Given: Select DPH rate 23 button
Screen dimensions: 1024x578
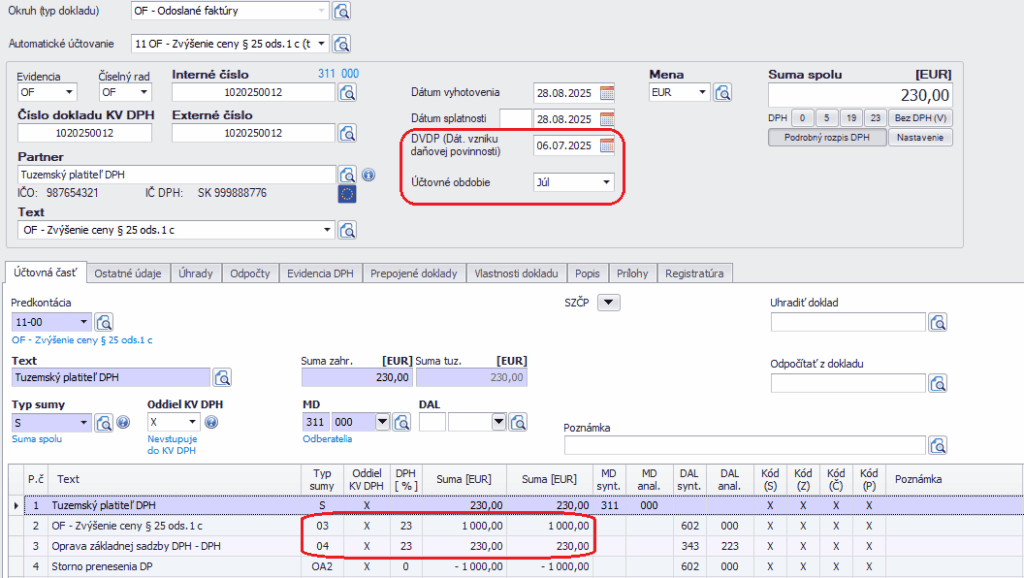Looking at the screenshot, I should tap(875, 118).
